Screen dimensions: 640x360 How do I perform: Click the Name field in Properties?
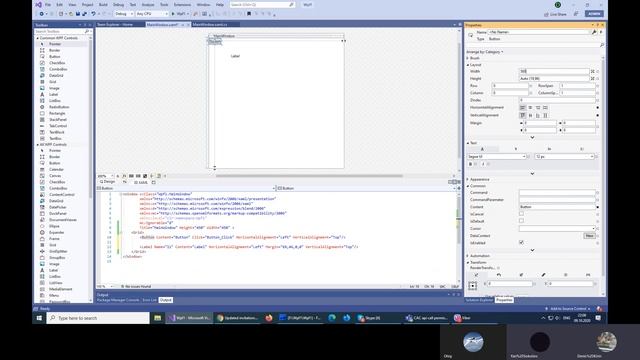point(539,32)
